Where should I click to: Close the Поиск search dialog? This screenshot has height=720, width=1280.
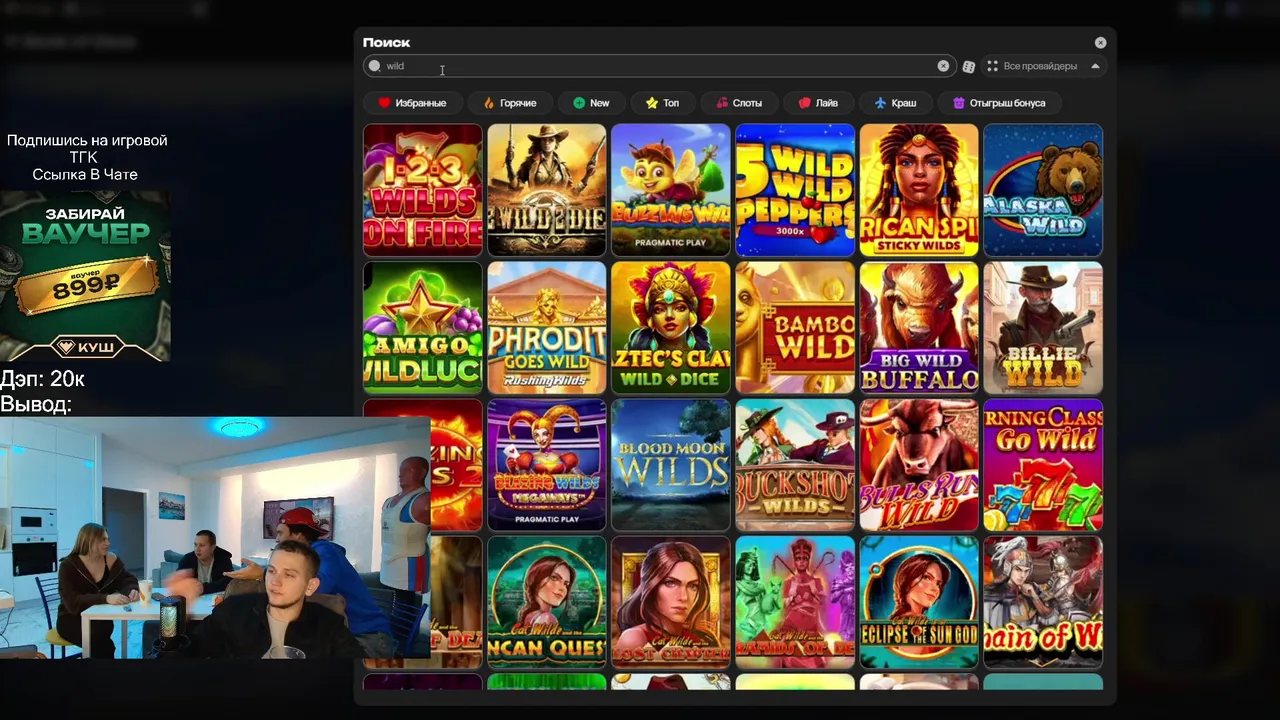point(1100,42)
